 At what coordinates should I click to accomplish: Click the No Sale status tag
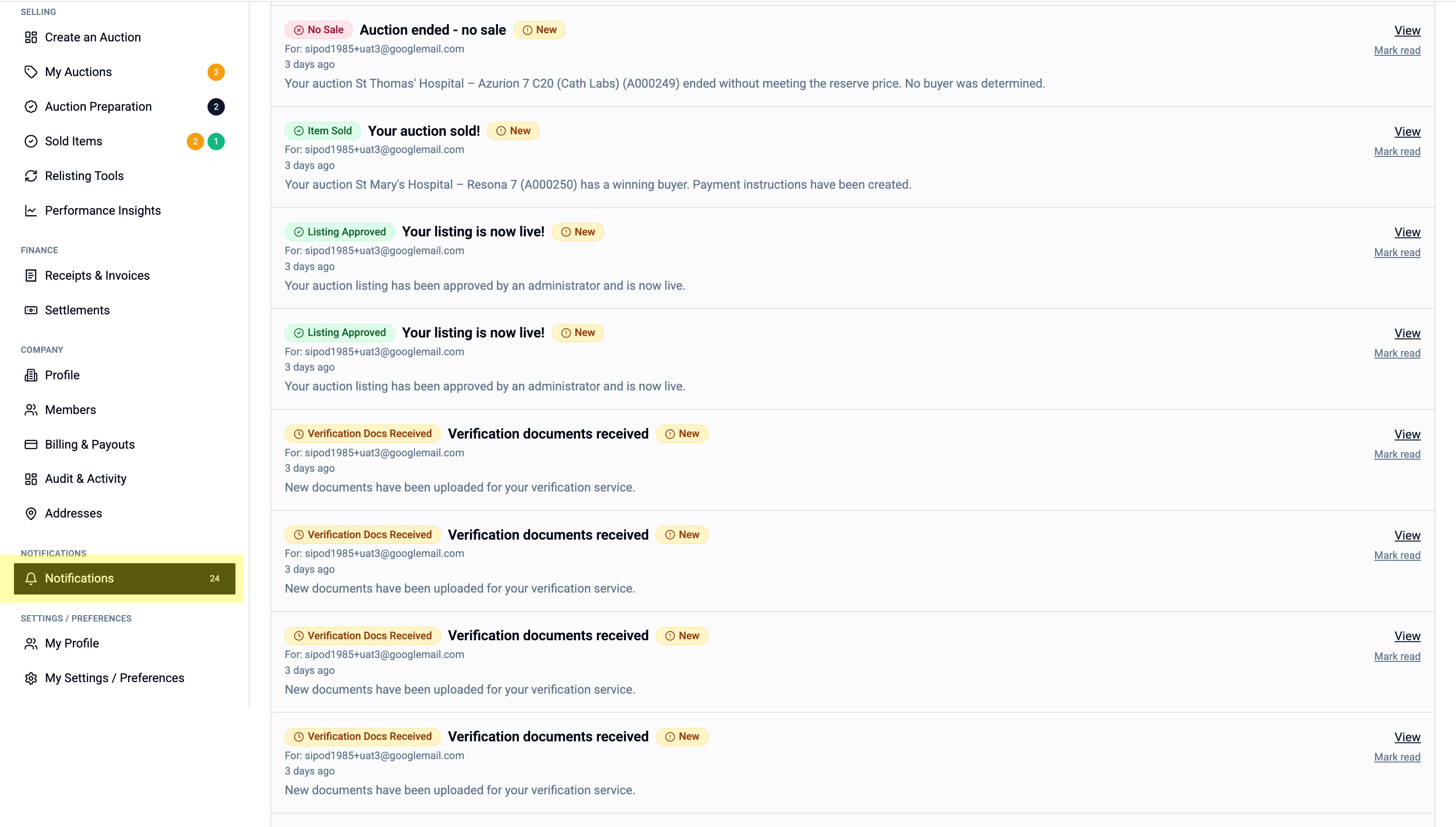tap(319, 30)
